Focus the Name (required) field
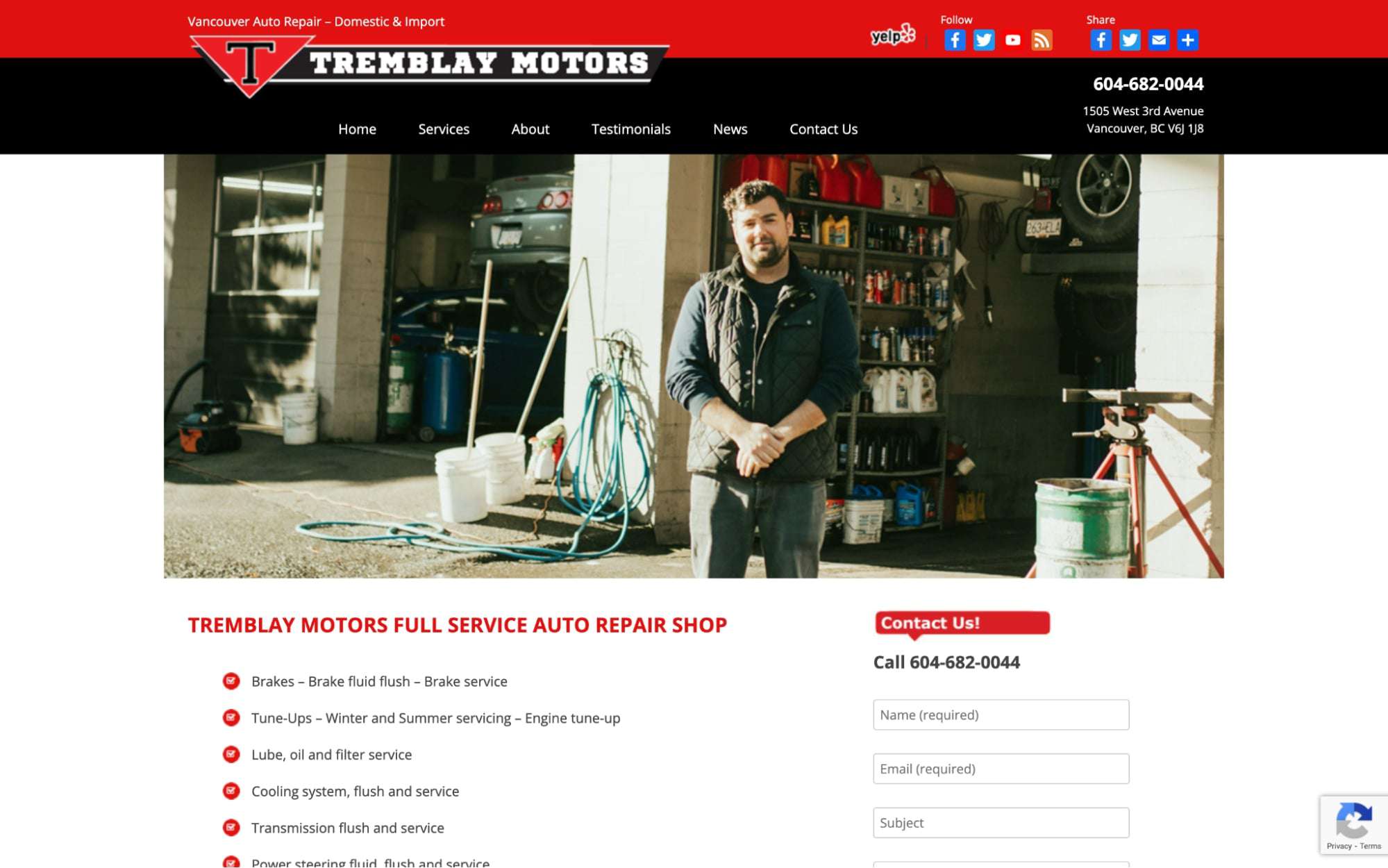The height and width of the screenshot is (868, 1388). pos(1001,715)
